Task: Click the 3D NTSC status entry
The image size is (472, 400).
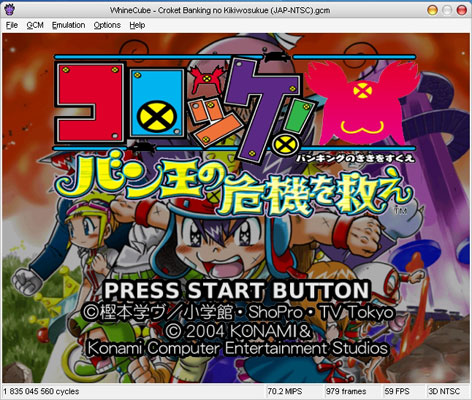Action: coord(444,391)
